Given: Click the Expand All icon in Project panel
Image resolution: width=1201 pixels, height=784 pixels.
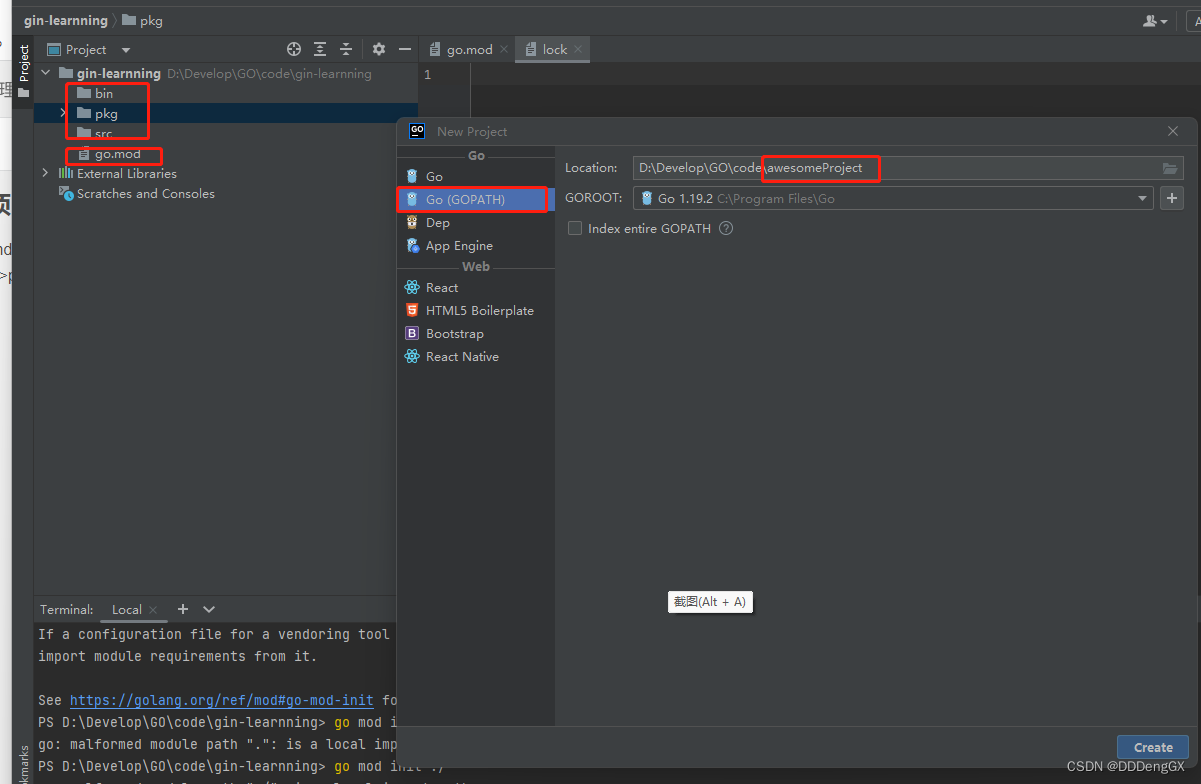Looking at the screenshot, I should [x=320, y=49].
